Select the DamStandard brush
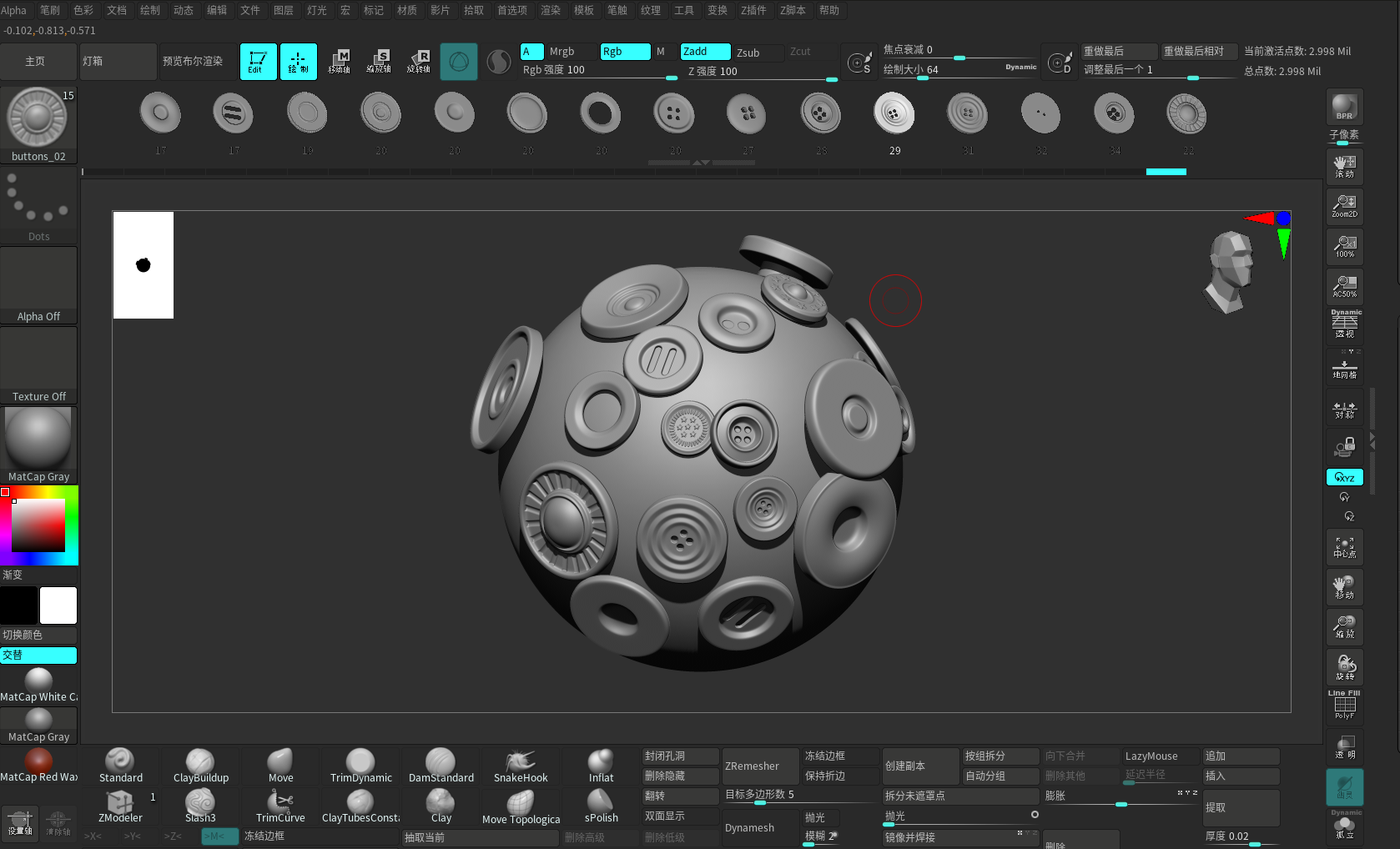The image size is (1400, 849). pyautogui.click(x=441, y=766)
